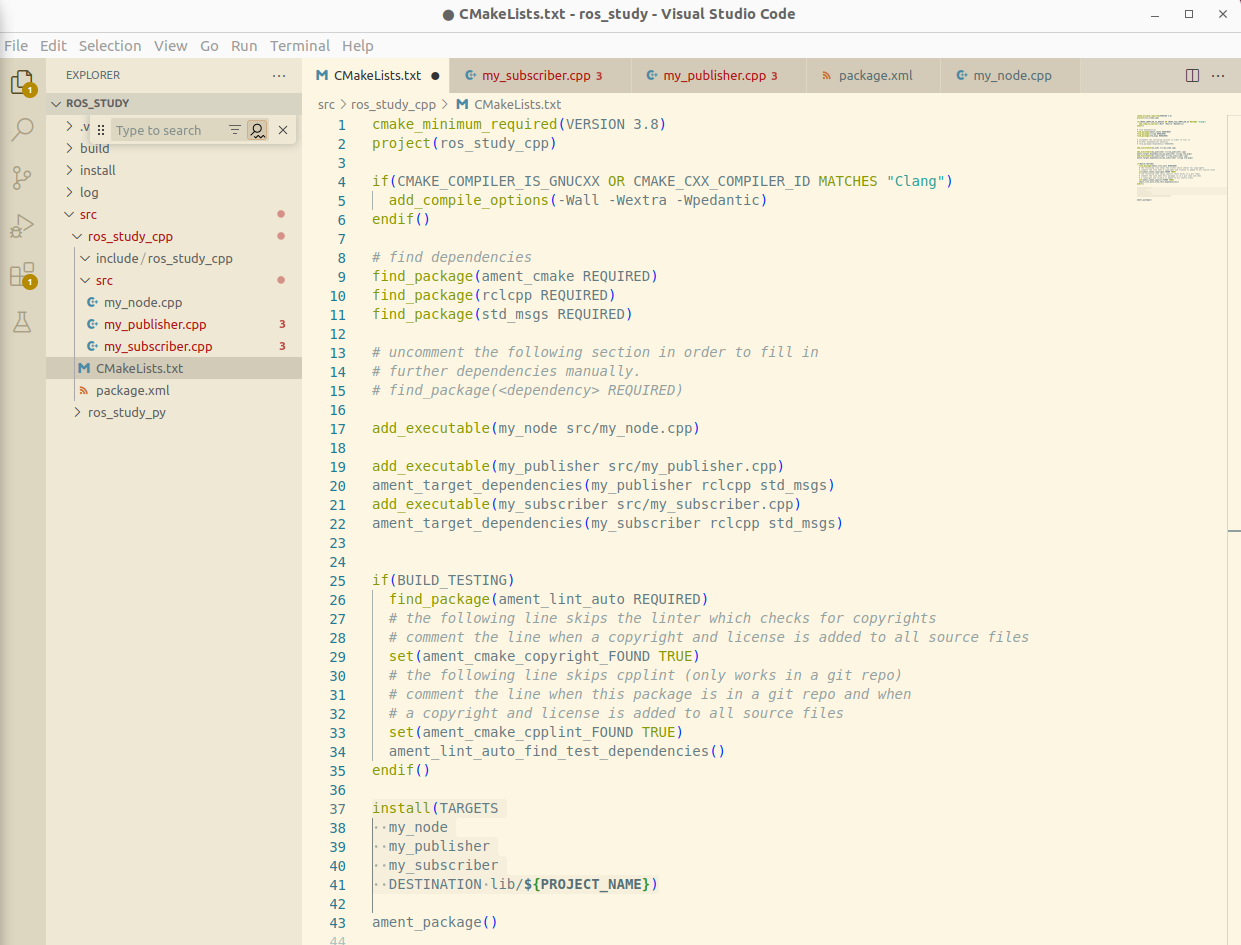Click the M icon beside CMakeLists.txt in Explorer

point(85,368)
